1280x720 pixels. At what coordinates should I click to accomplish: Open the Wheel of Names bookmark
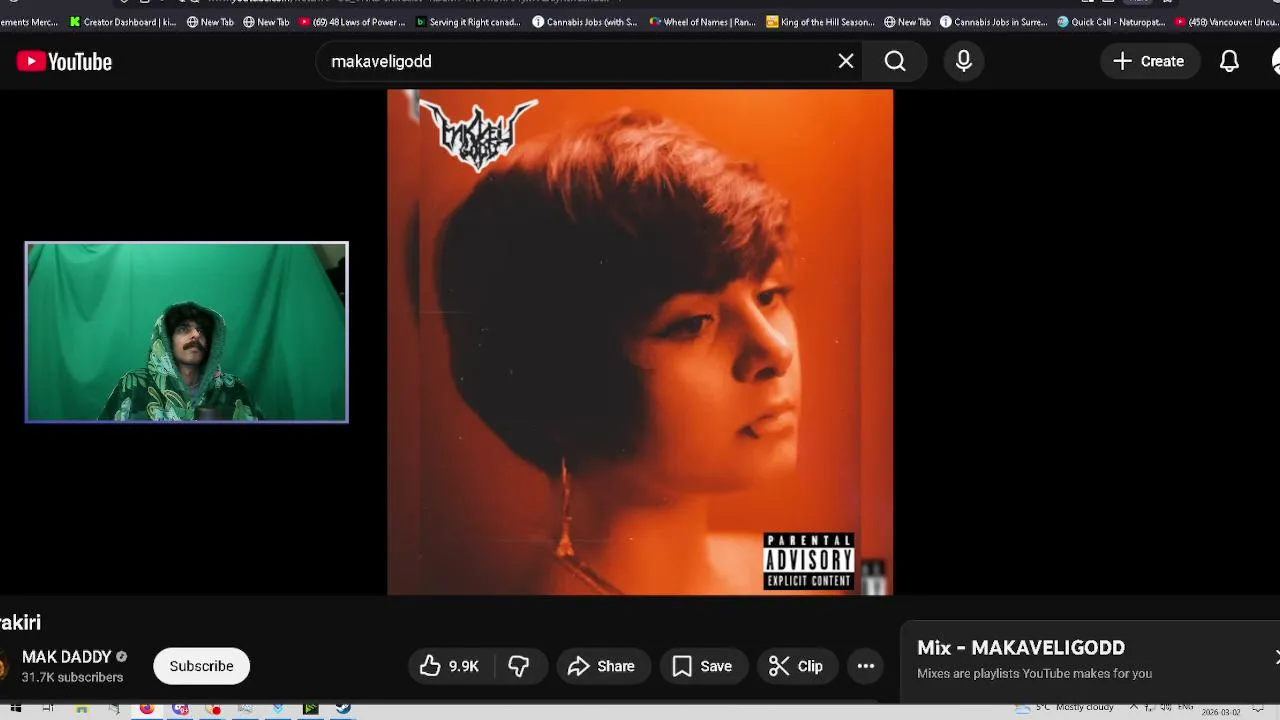pyautogui.click(x=703, y=22)
